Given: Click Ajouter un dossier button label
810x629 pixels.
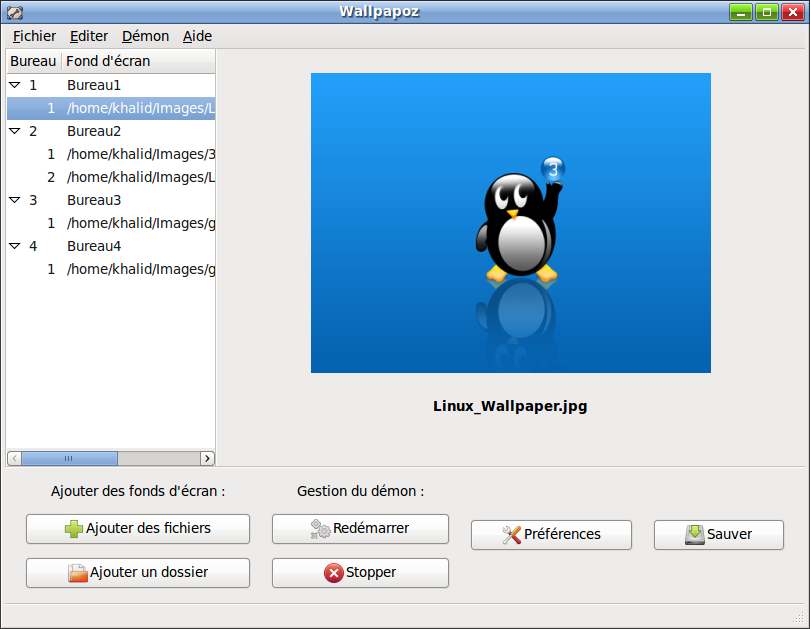Looking at the screenshot, I should (149, 572).
